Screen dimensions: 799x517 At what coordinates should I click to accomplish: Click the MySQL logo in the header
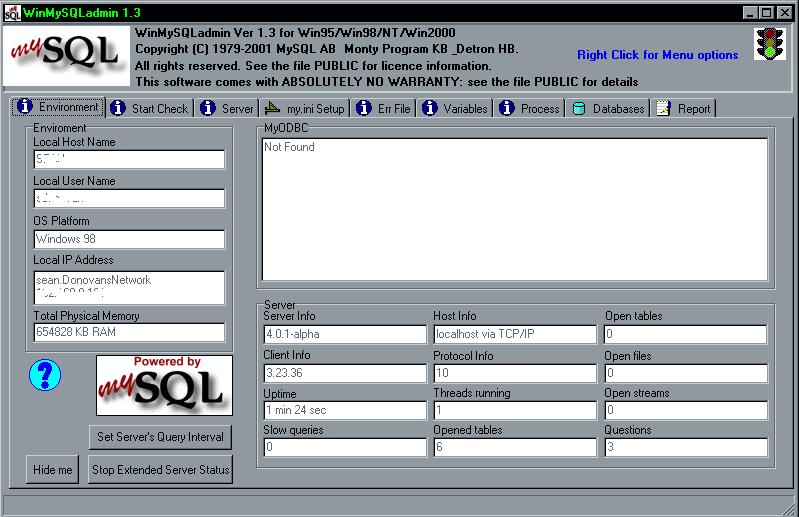pyautogui.click(x=66, y=56)
